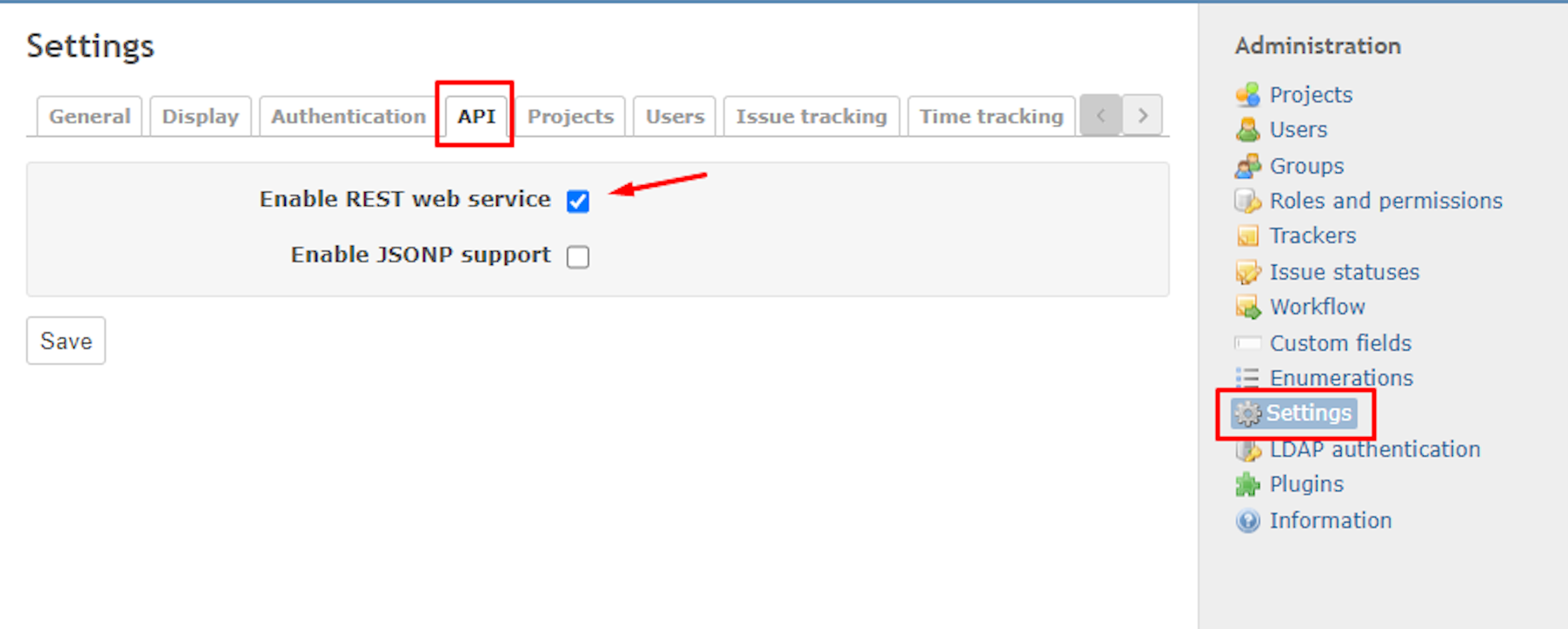Click the Settings gear icon in sidebar
This screenshot has width=1568, height=629.
pos(1247,414)
